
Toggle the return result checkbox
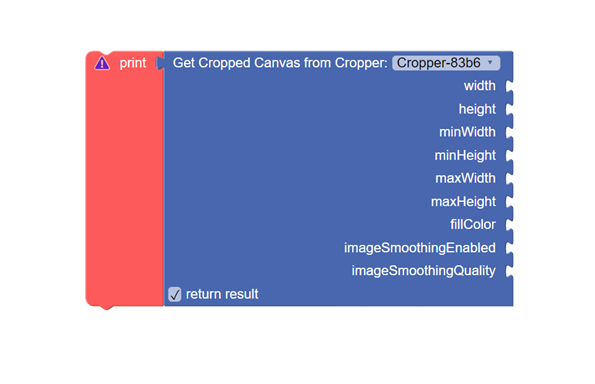tap(175, 294)
